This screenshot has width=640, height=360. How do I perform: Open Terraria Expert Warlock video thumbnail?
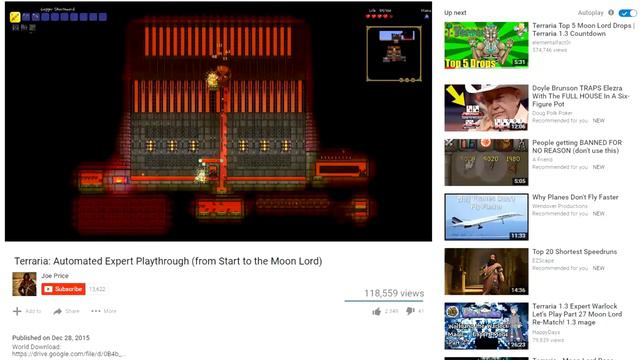pyautogui.click(x=486, y=326)
